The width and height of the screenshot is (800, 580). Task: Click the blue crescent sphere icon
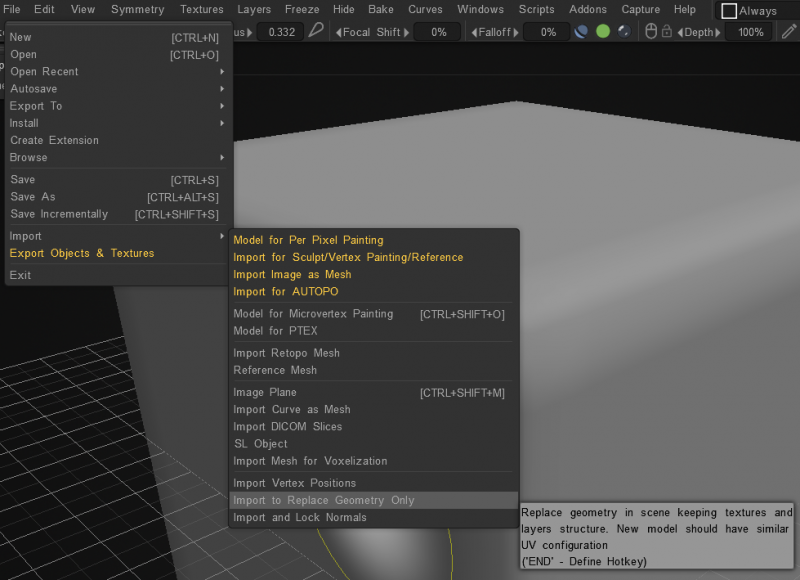(581, 32)
